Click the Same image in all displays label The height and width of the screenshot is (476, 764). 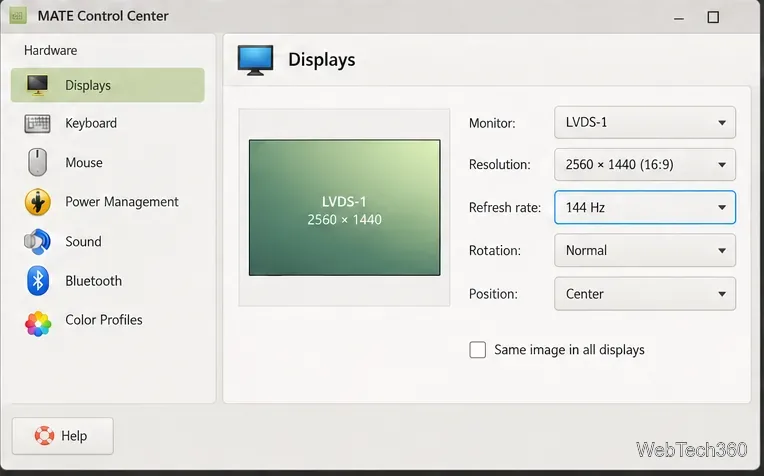569,350
